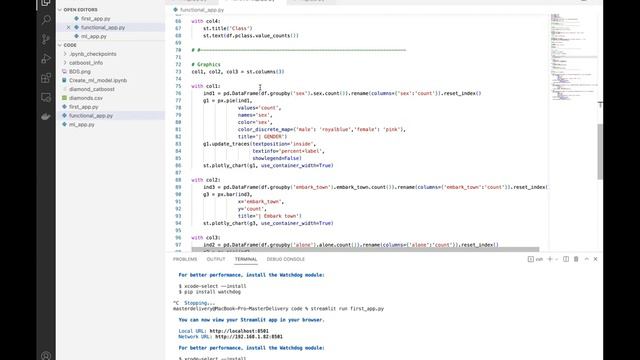The height and width of the screenshot is (360, 640).
Task: Click line number 75 in the gutter
Action: point(178,86)
